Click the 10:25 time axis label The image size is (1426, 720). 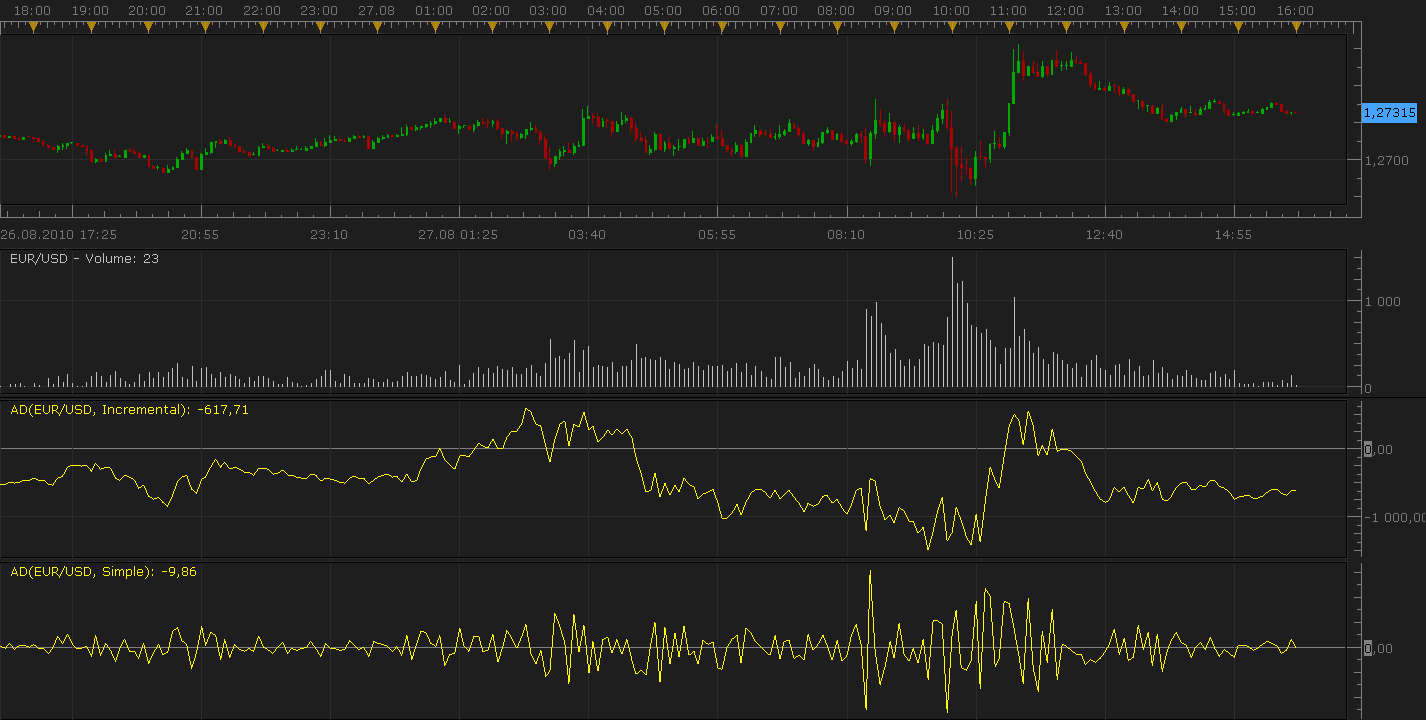click(x=975, y=235)
